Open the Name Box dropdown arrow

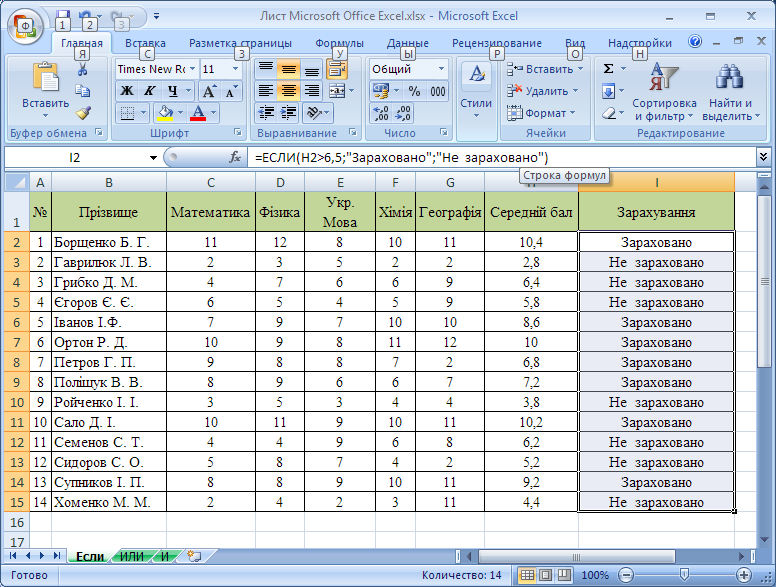153,158
